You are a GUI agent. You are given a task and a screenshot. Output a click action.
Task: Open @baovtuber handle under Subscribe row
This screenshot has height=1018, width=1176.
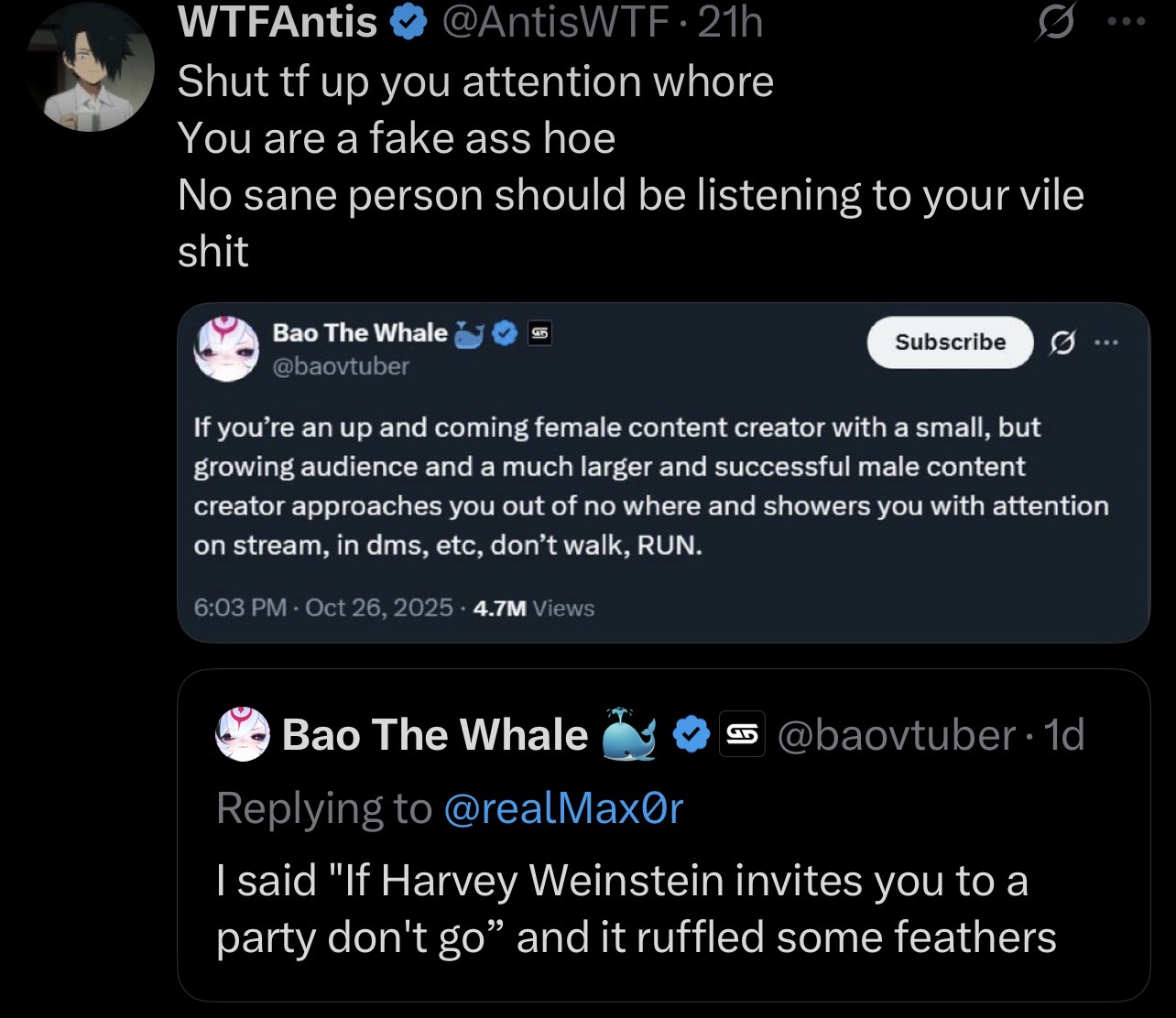(x=341, y=366)
